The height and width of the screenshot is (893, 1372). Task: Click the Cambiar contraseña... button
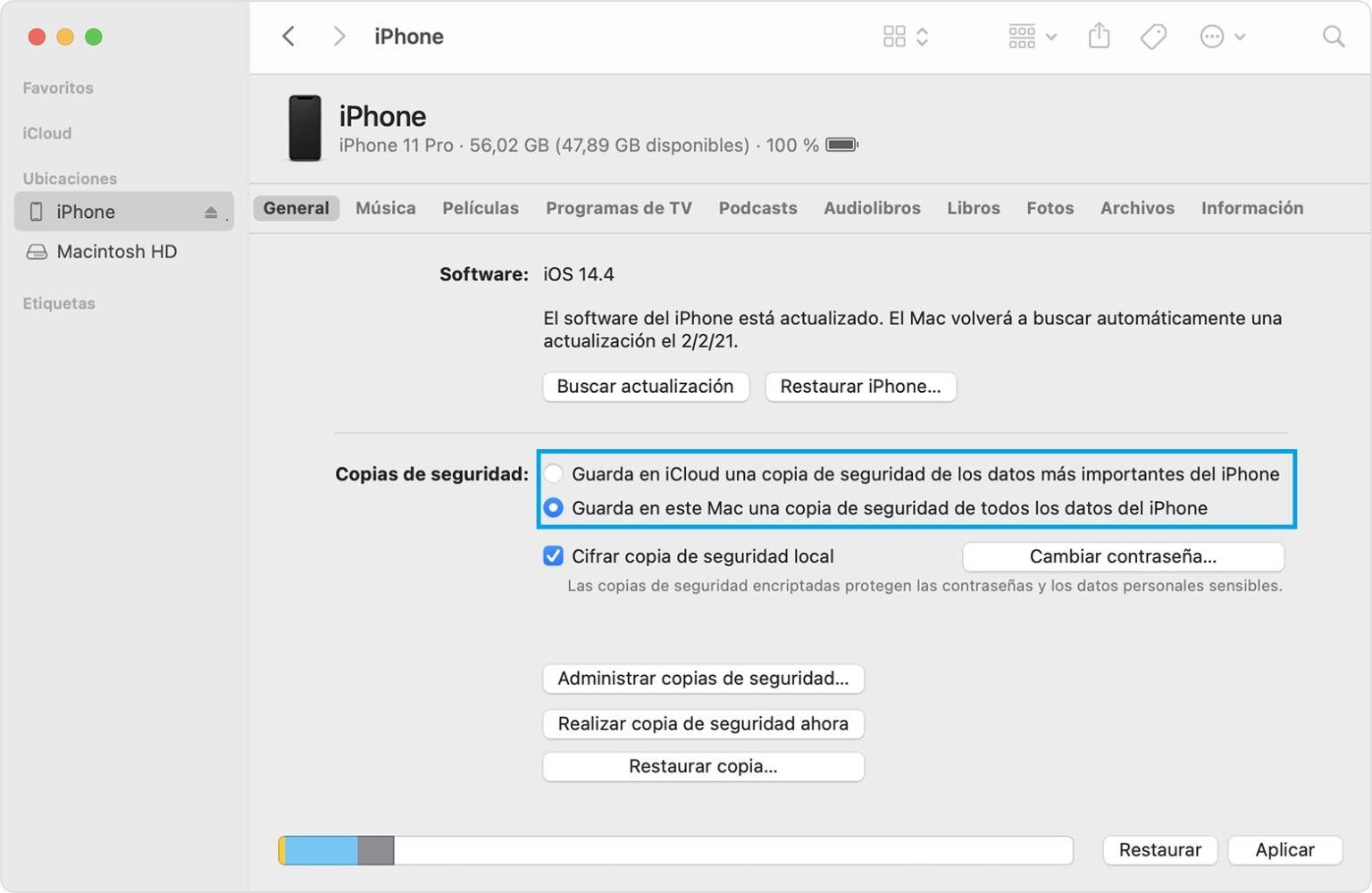[1123, 556]
